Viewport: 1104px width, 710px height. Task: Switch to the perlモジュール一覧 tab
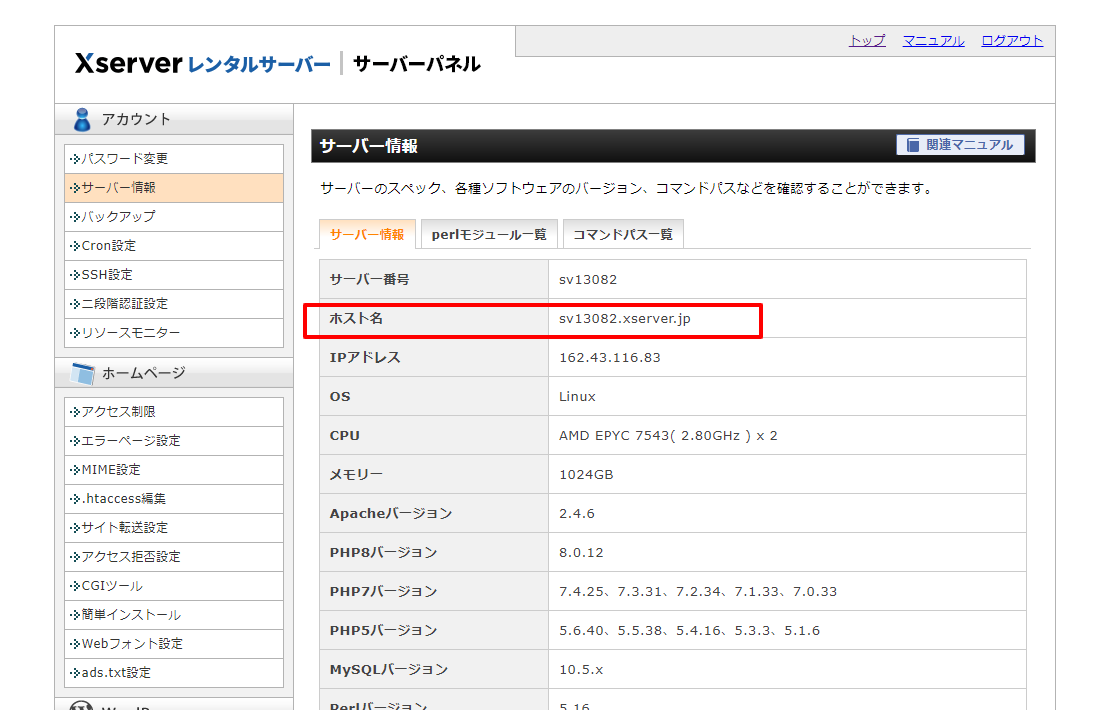489,233
